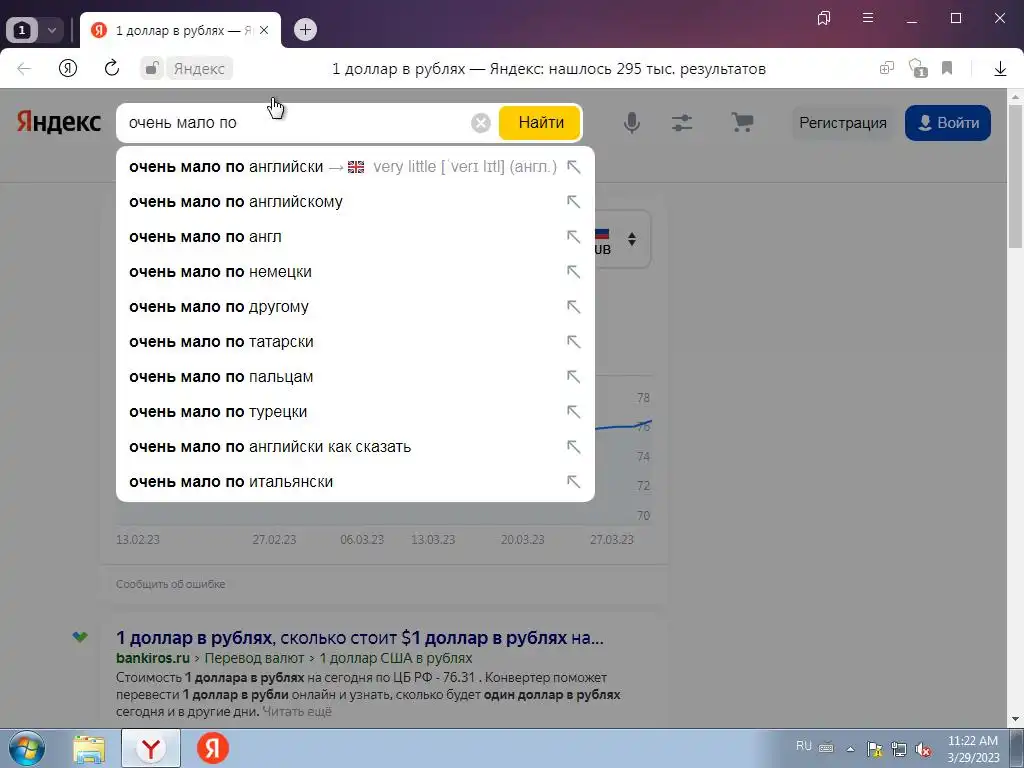Switch to Yandex Browser taskbar button

(x=151, y=749)
